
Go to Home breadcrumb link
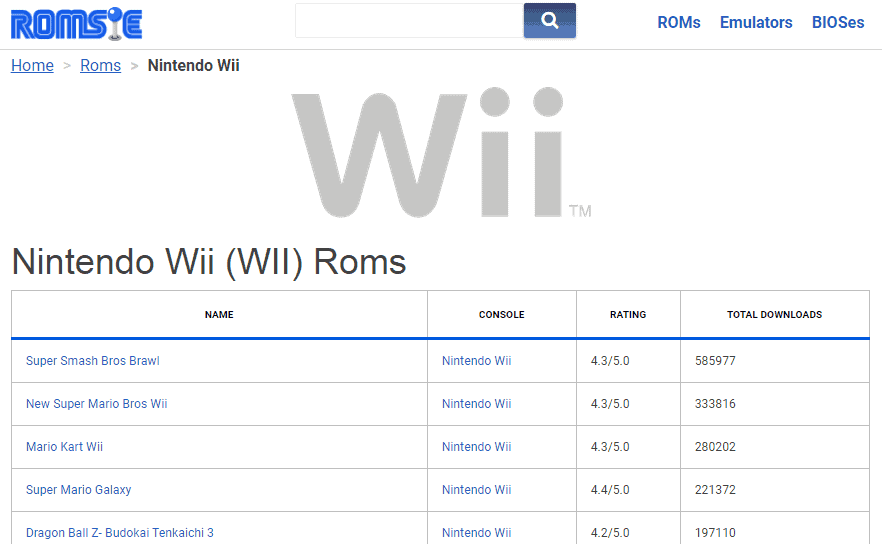point(33,65)
